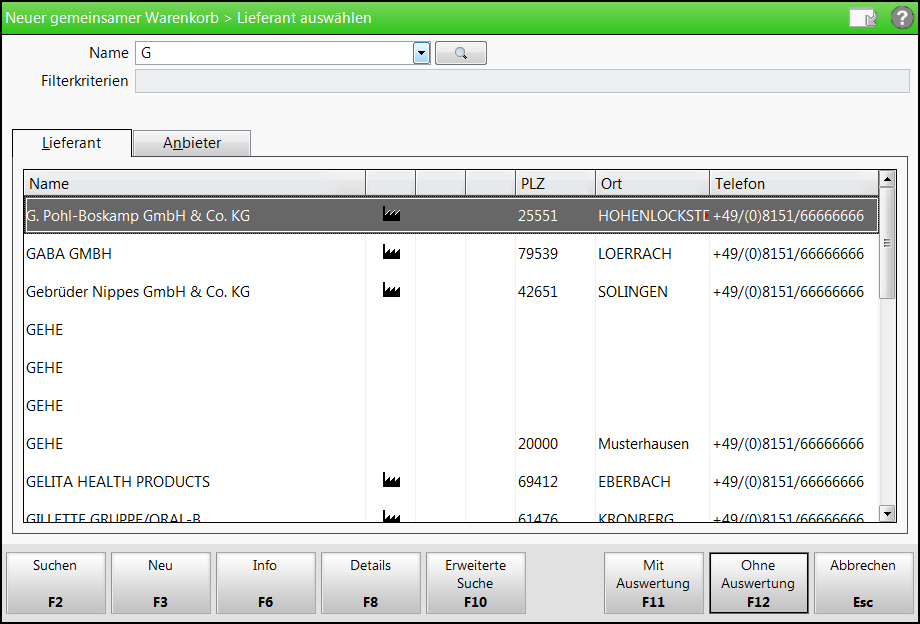Click factory icon in Gebrüder Nippes row

391,290
